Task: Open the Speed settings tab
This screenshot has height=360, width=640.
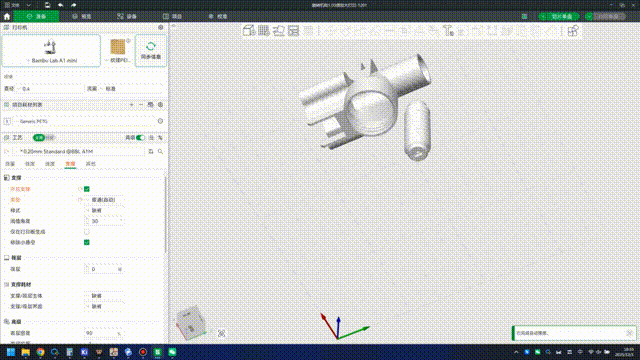Action: pyautogui.click(x=50, y=164)
